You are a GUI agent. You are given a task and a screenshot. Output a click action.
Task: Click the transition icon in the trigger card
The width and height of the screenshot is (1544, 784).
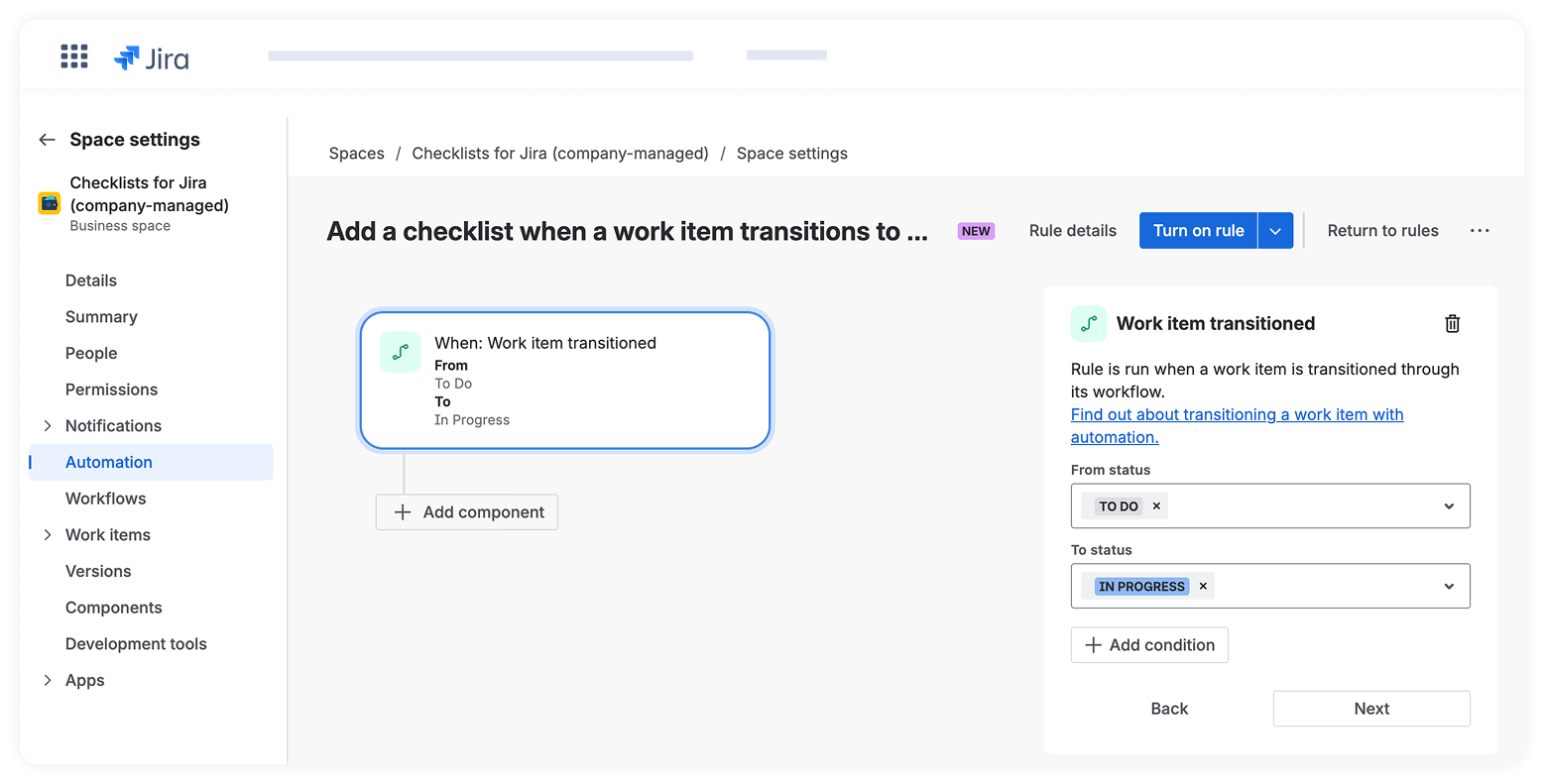point(401,352)
